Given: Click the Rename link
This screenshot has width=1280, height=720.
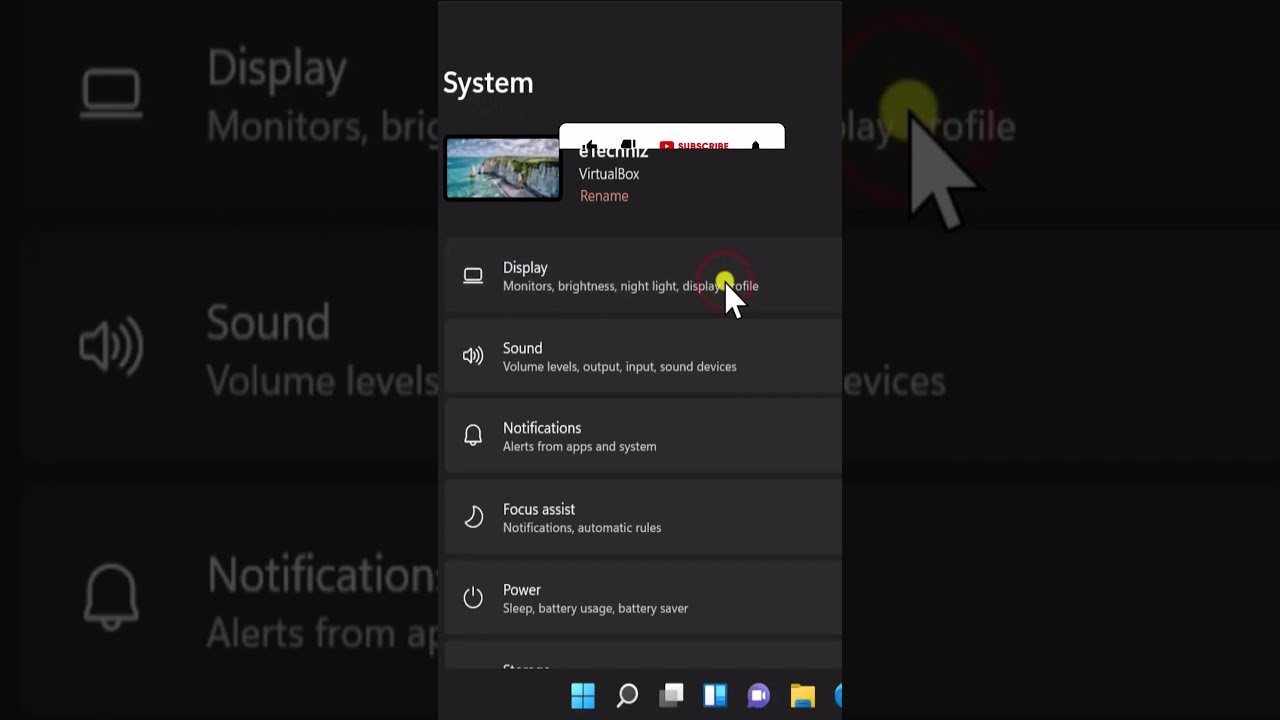Looking at the screenshot, I should point(604,196).
